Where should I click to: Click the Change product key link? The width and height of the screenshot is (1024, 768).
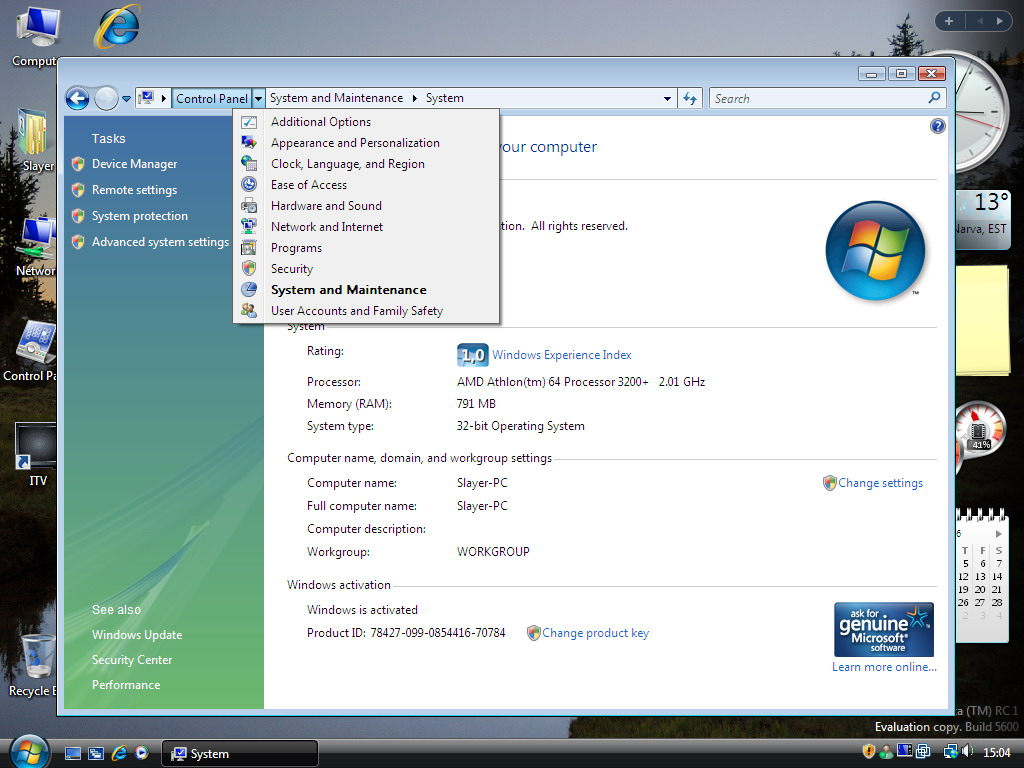pyautogui.click(x=596, y=633)
